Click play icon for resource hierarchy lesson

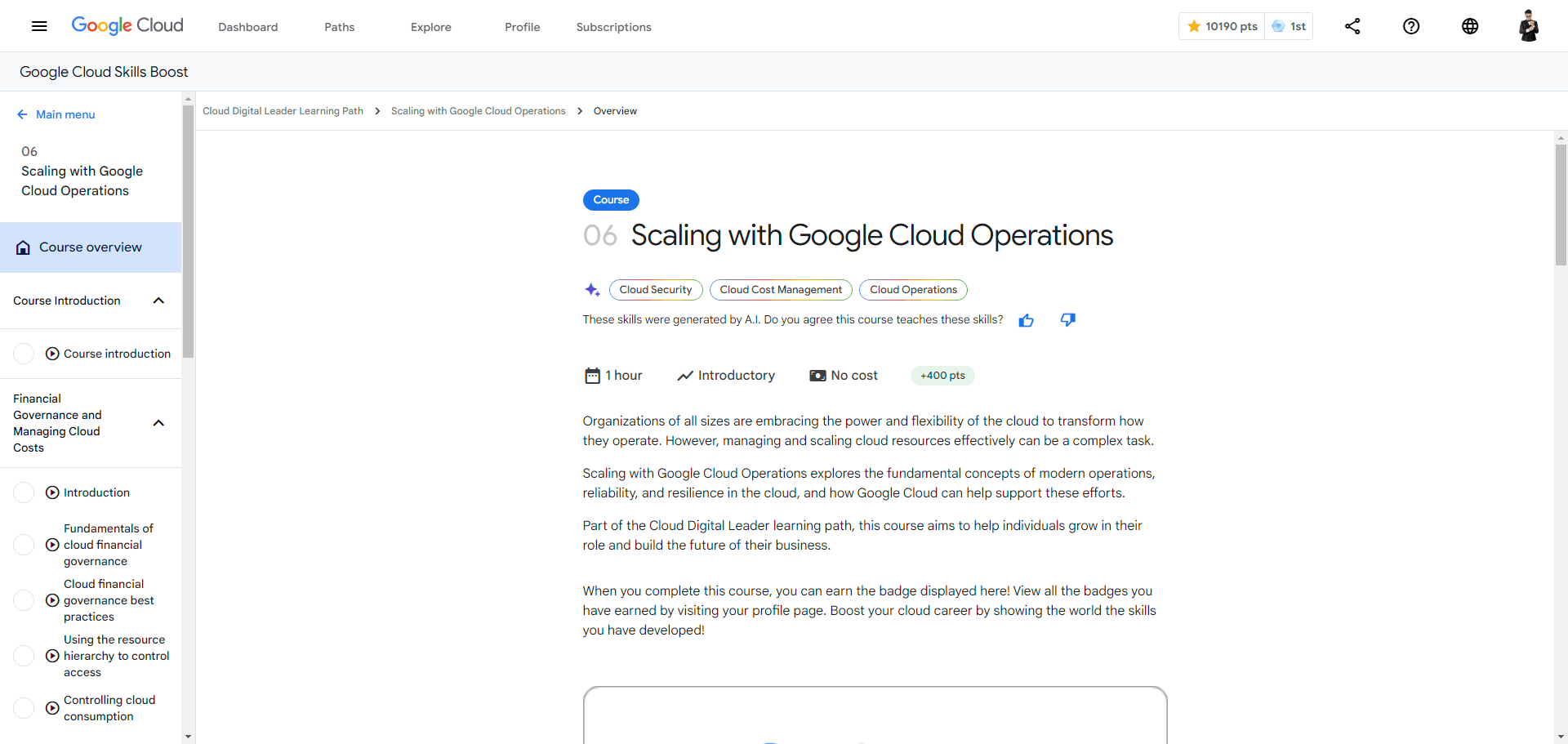point(52,656)
